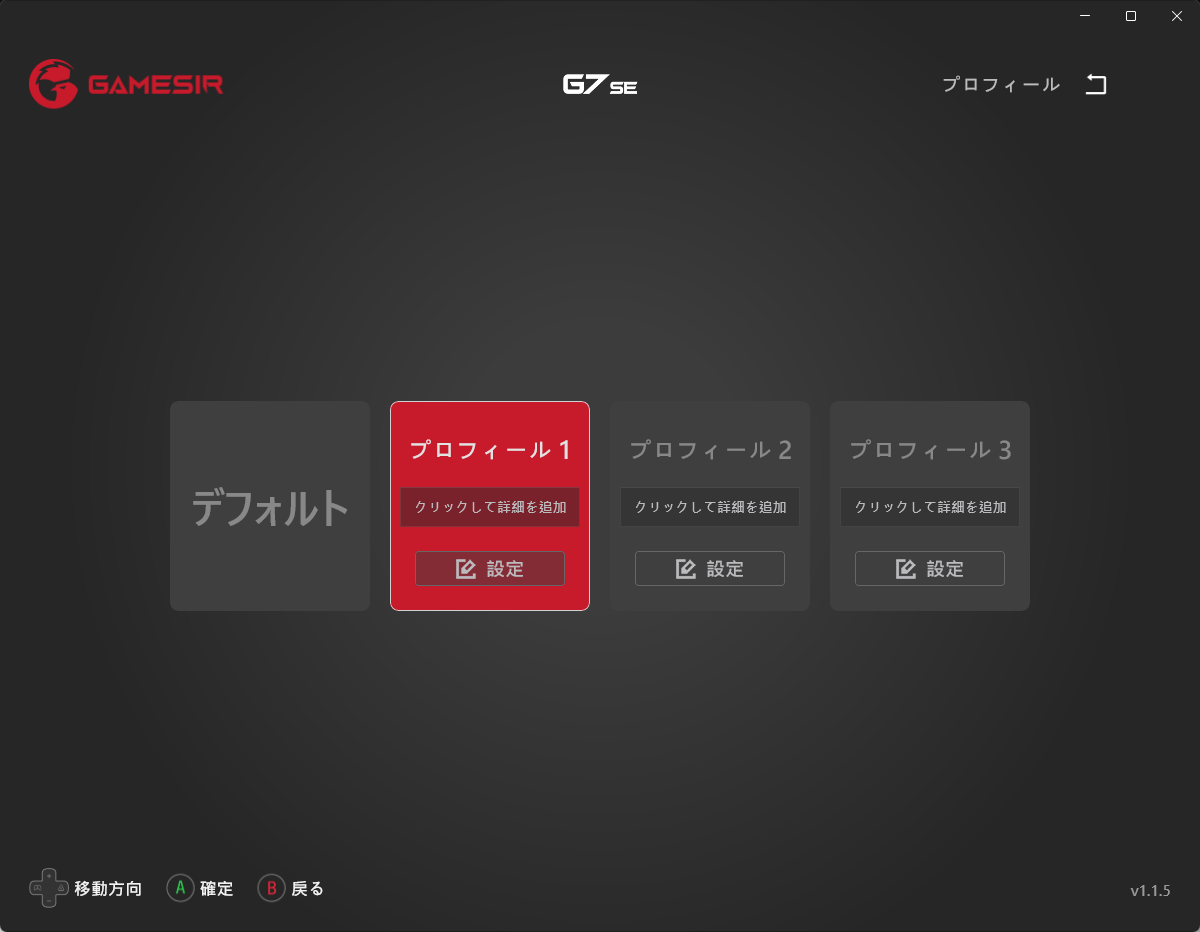Image resolution: width=1200 pixels, height=932 pixels.
Task: Click the プロフィール header label
Action: (x=1001, y=85)
